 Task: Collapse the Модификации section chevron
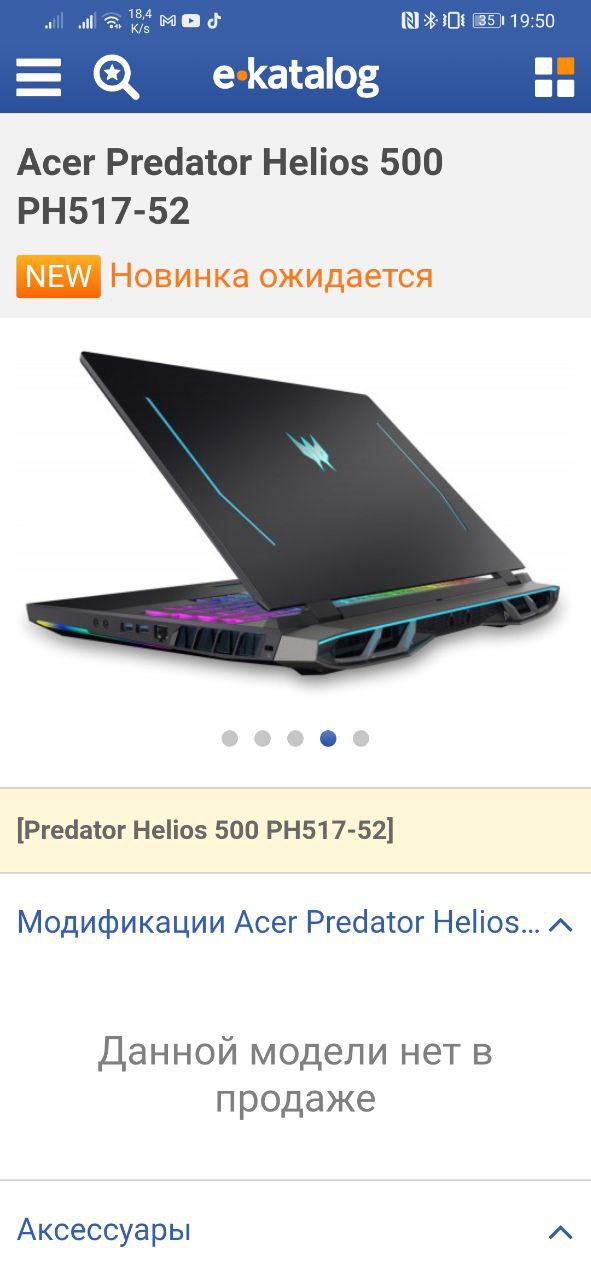[561, 924]
